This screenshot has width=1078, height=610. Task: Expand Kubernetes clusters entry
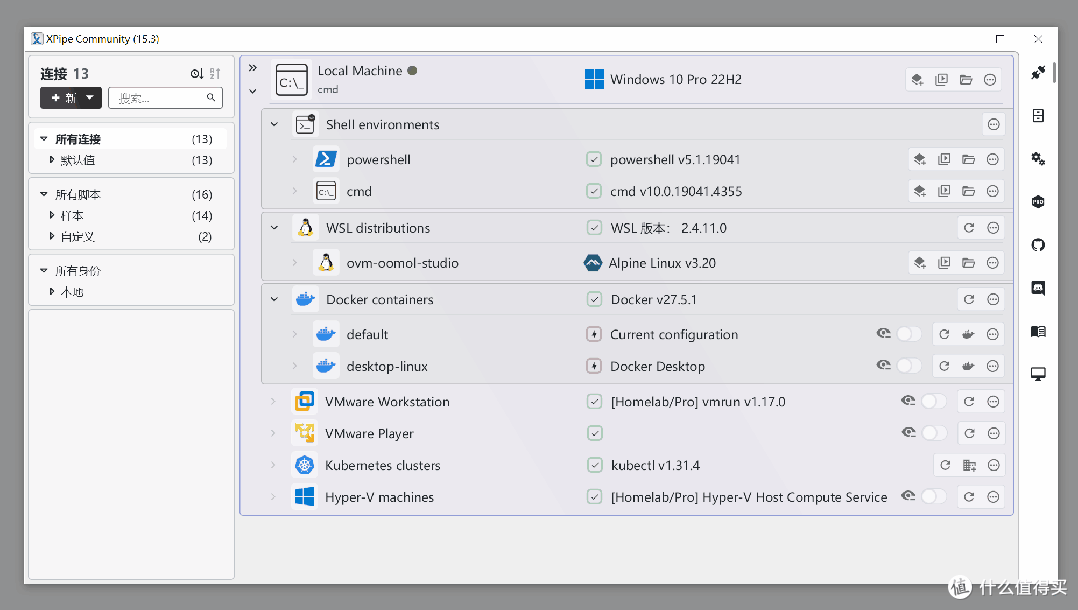point(273,466)
